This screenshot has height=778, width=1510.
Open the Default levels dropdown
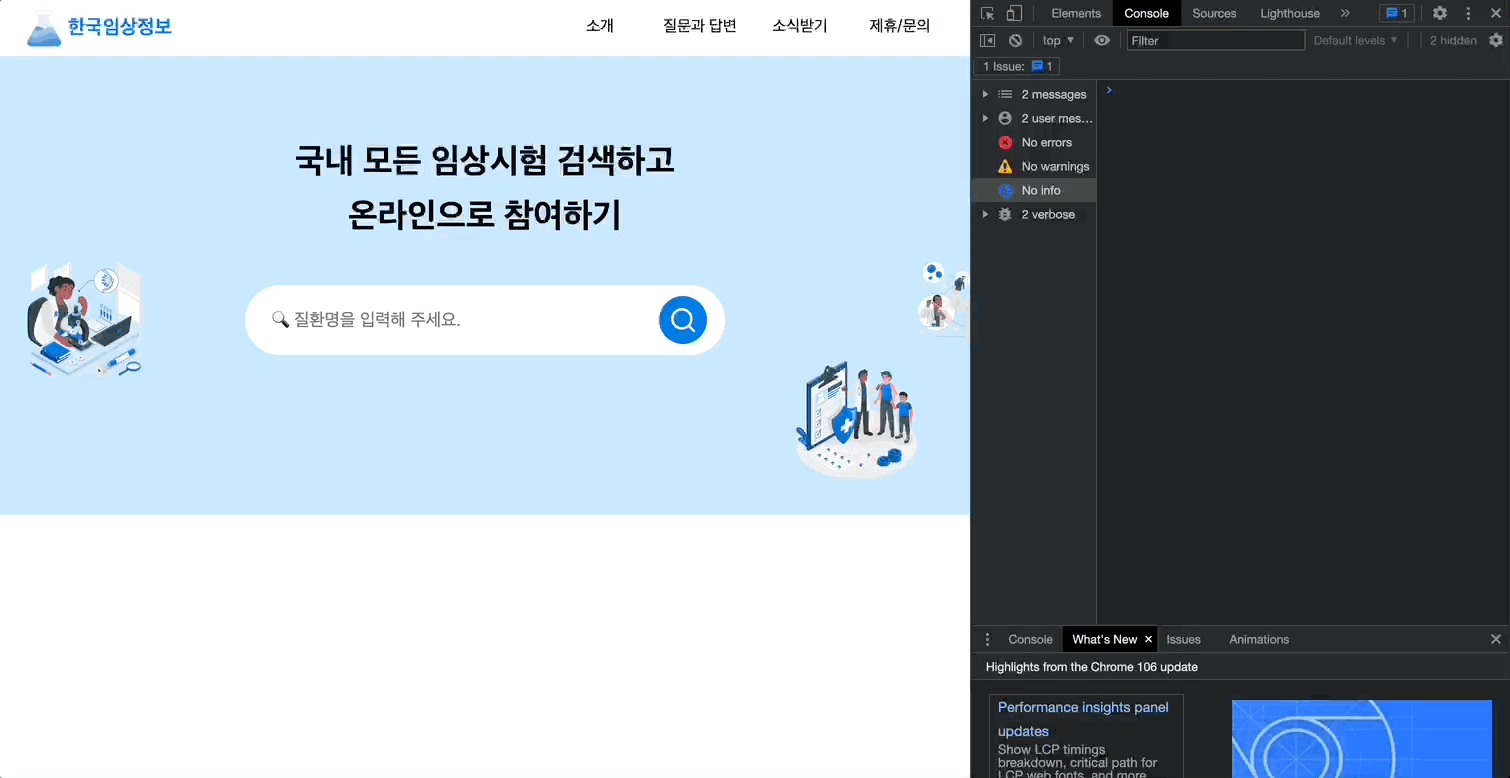(x=1355, y=40)
